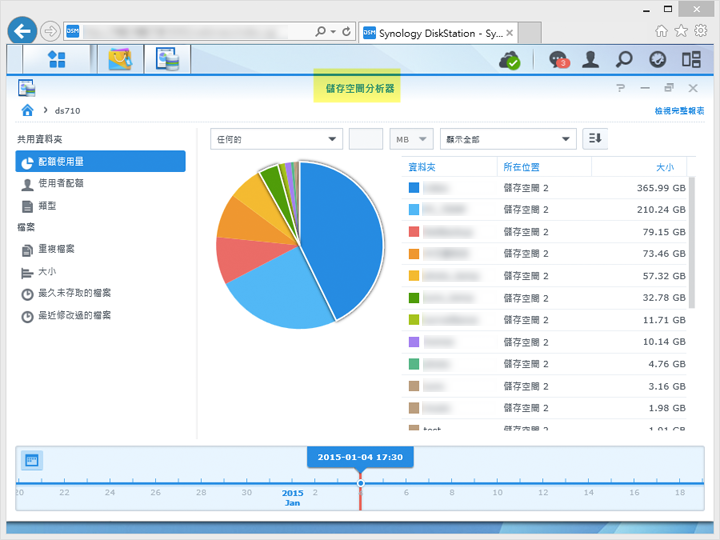Open new blank browser tab
720x540 pixels.
tap(530, 33)
